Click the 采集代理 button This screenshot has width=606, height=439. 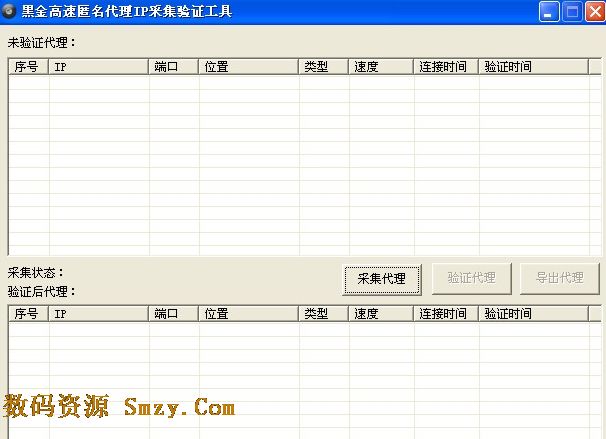coord(382,279)
